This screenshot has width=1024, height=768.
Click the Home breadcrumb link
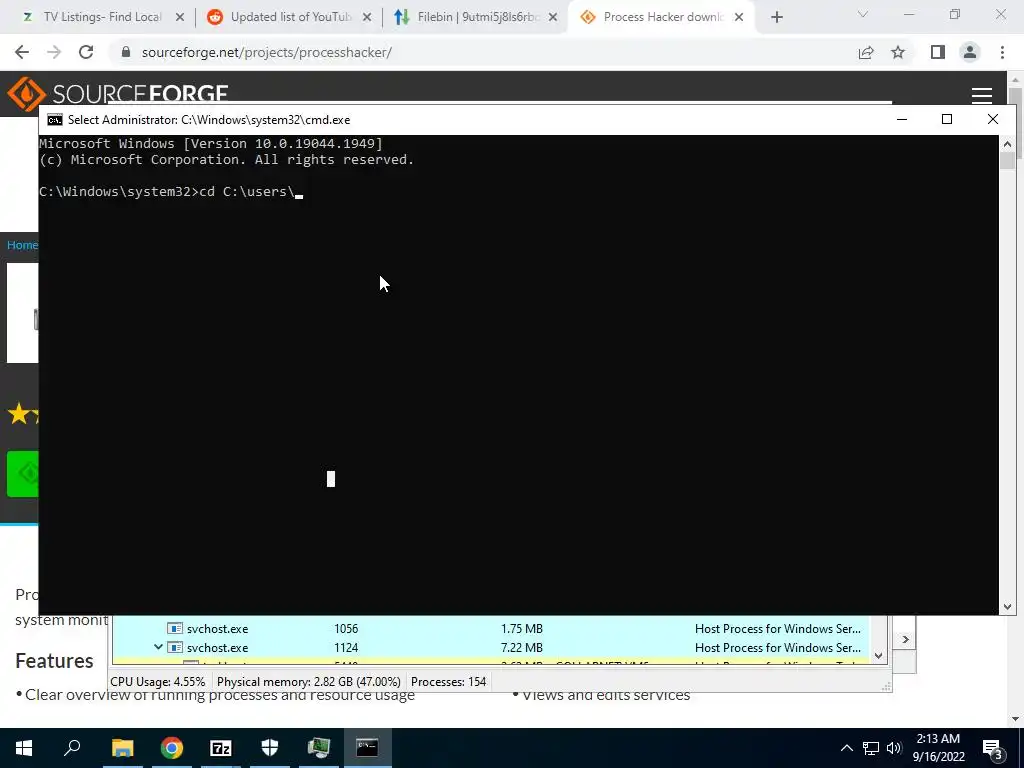click(22, 245)
